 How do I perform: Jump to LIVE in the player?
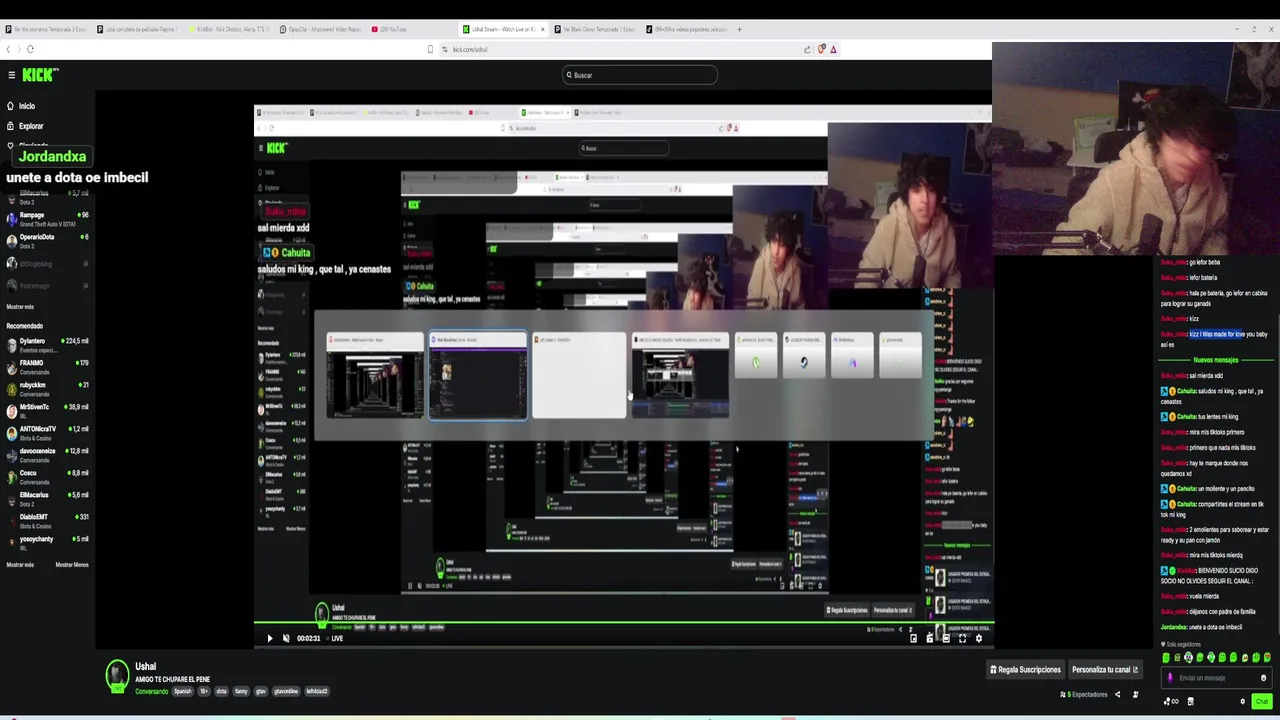pyautogui.click(x=337, y=638)
